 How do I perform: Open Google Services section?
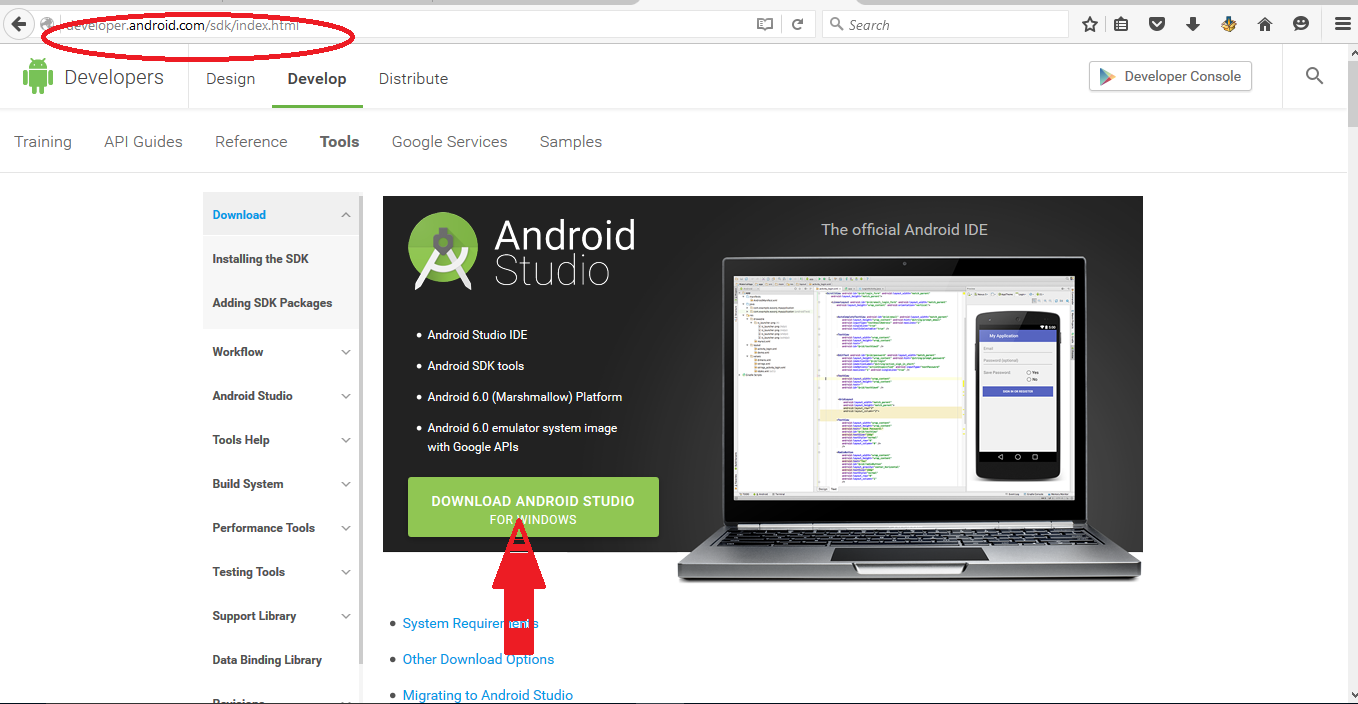coord(449,142)
